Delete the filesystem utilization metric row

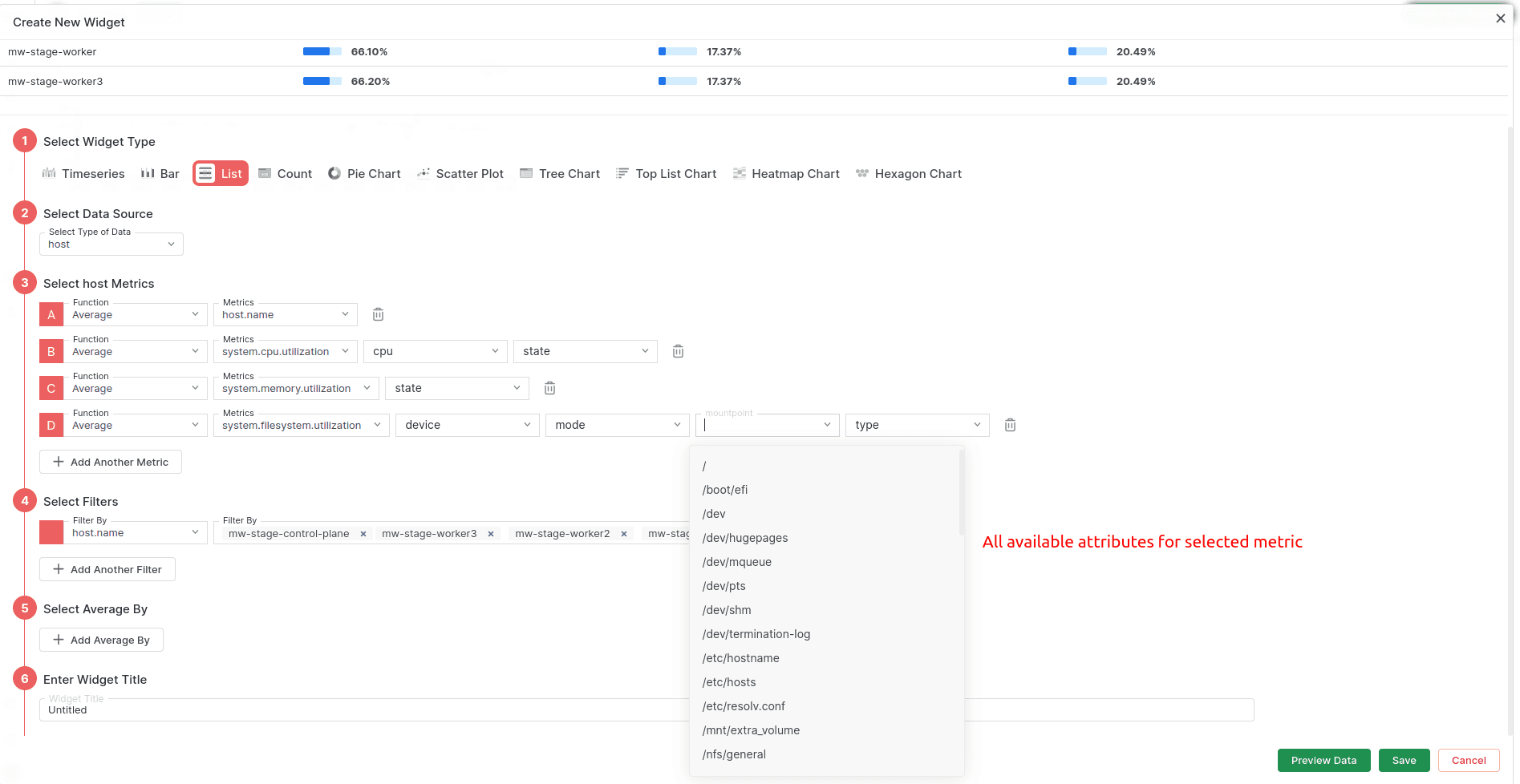pyautogui.click(x=1010, y=426)
